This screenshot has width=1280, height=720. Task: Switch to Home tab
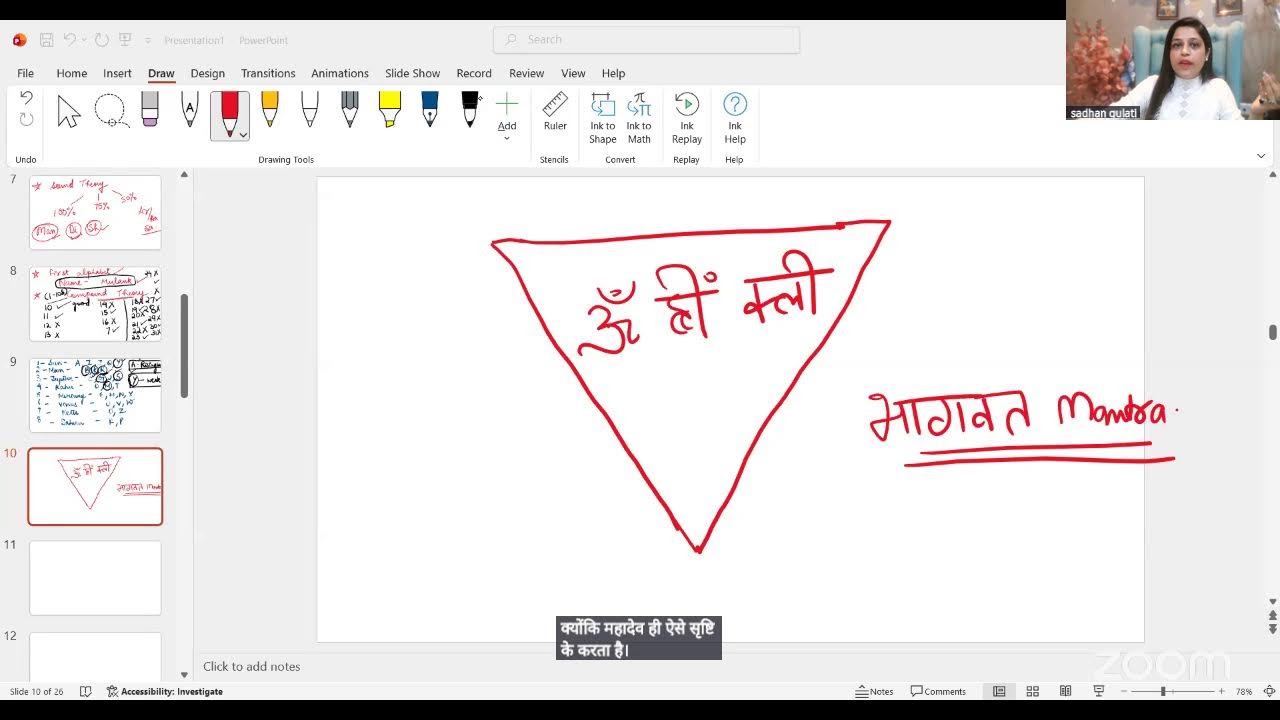[x=72, y=73]
